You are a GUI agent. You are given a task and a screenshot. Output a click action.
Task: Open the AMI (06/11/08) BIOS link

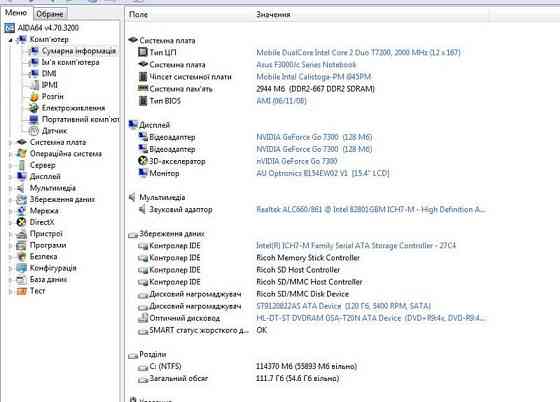[281, 101]
